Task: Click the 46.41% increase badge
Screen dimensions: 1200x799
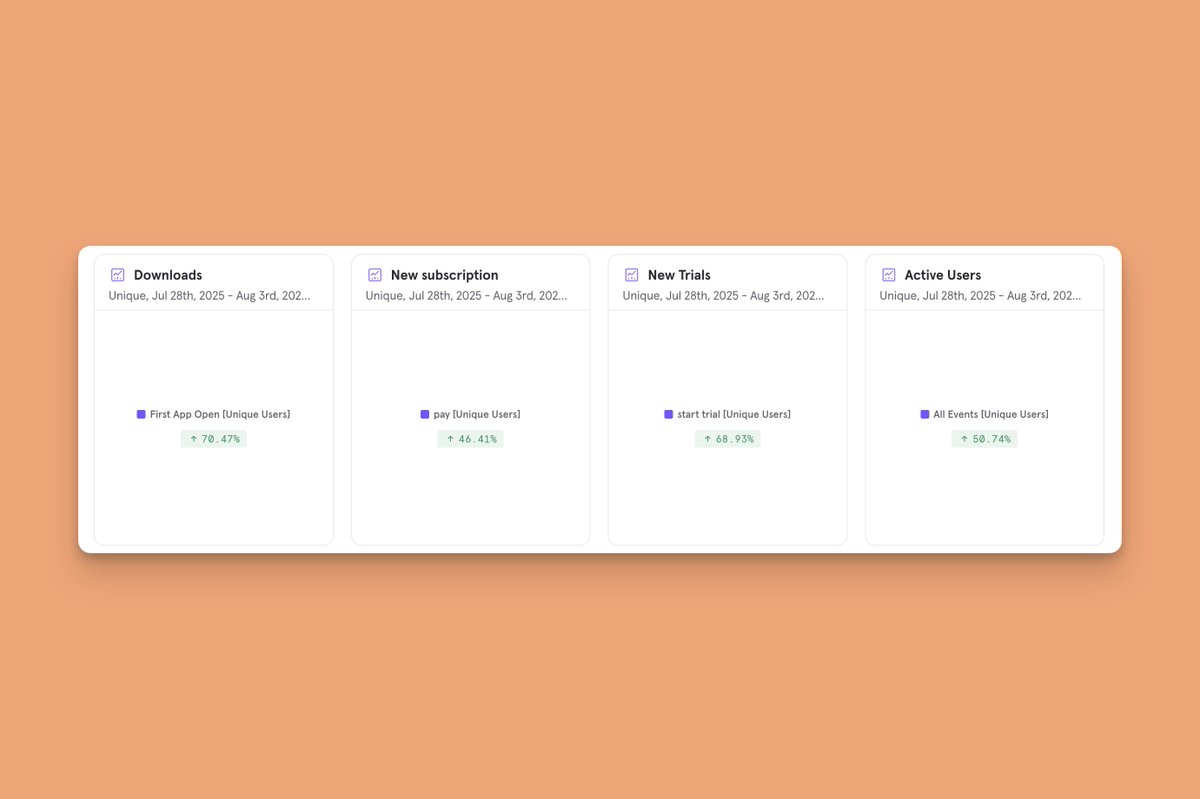Action: pyautogui.click(x=471, y=439)
